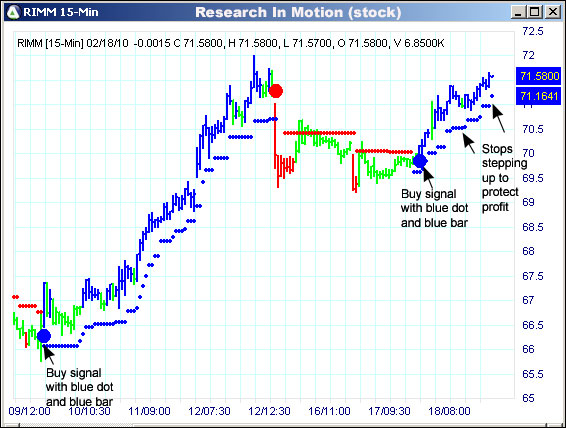Click the 65.5 price axis label

[x=532, y=374]
